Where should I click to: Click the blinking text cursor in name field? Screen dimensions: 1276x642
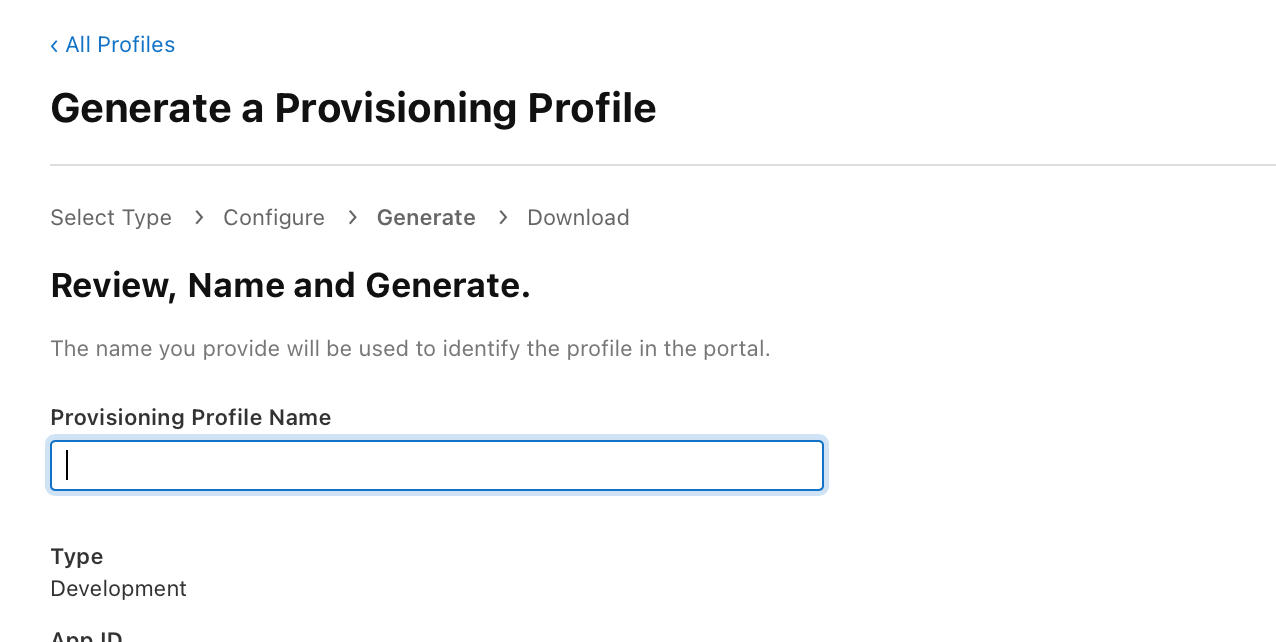tap(67, 466)
